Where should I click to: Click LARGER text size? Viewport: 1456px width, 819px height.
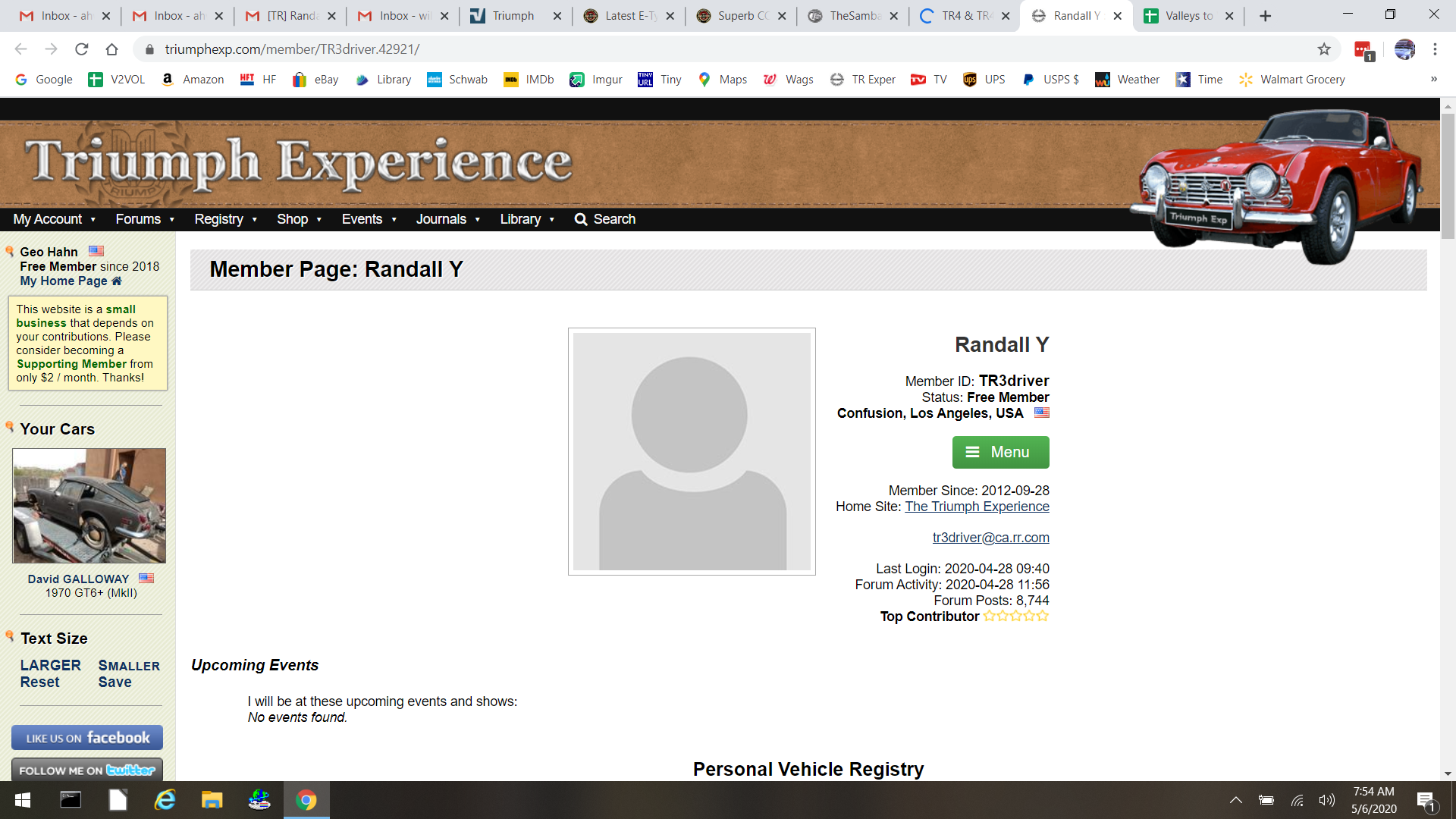[50, 665]
